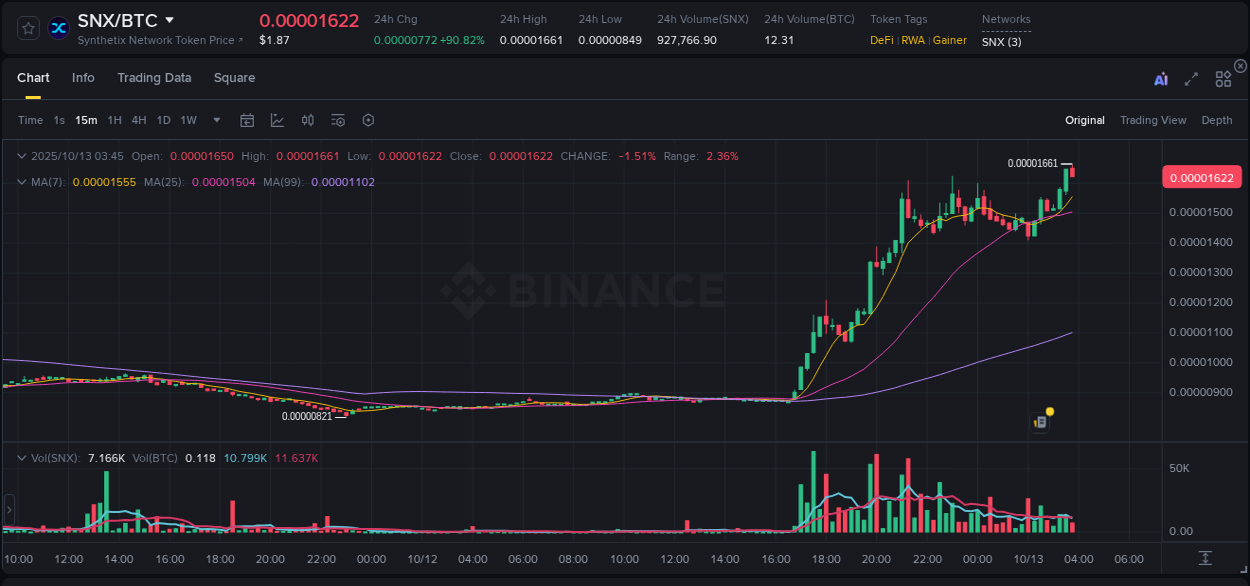
Task: Select the 1H chart interval
Action: point(114,120)
